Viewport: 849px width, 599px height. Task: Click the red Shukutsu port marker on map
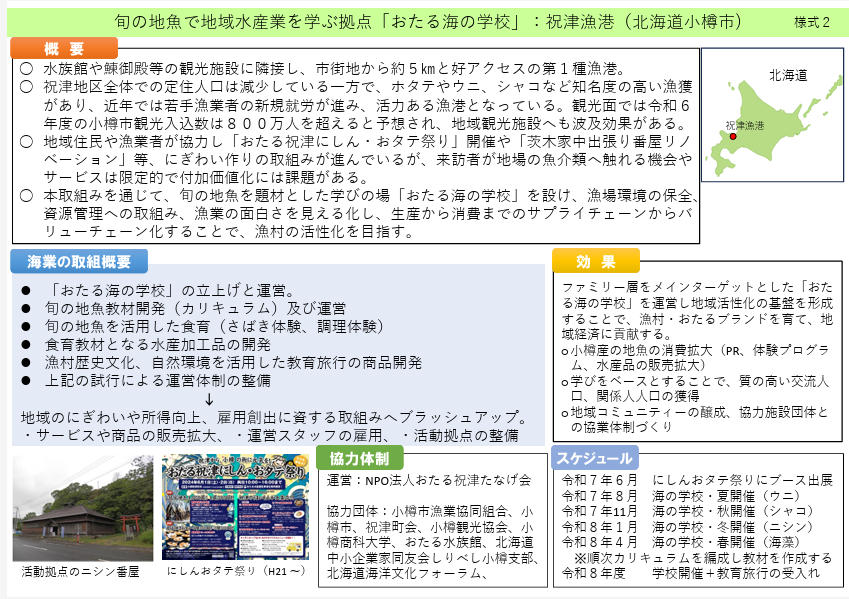[733, 135]
